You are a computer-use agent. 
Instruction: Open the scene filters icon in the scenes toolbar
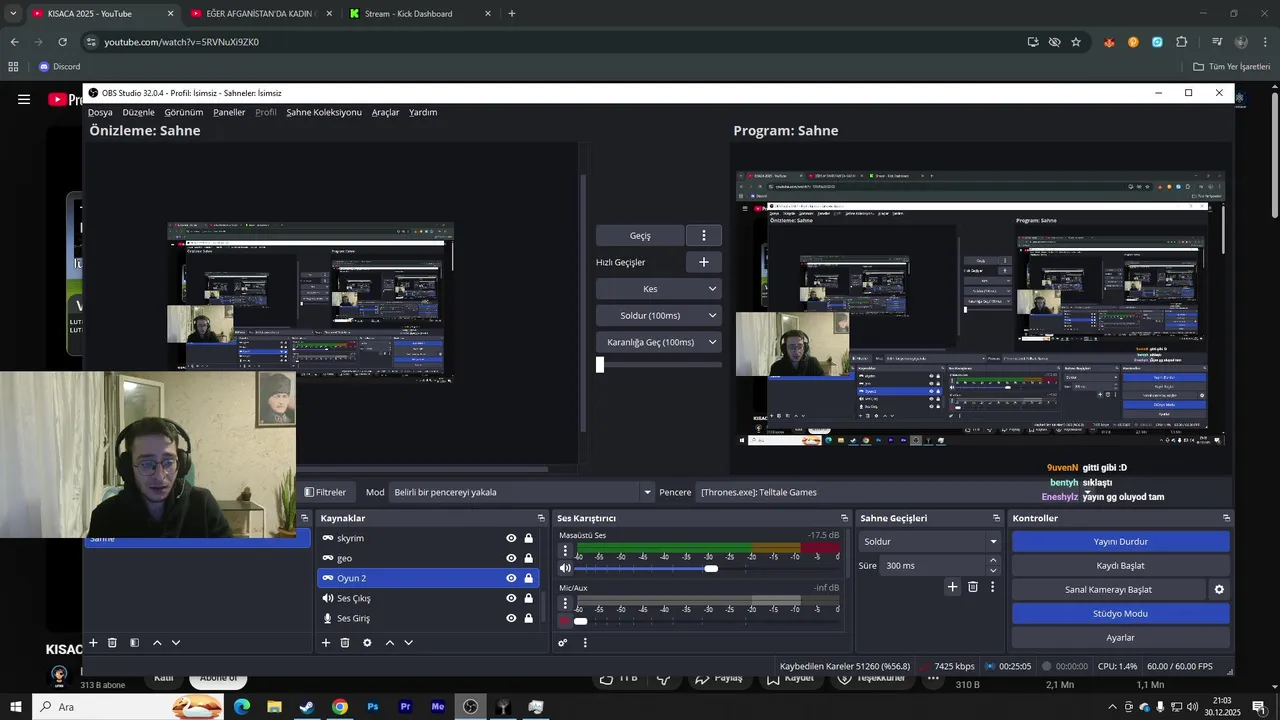click(134, 643)
